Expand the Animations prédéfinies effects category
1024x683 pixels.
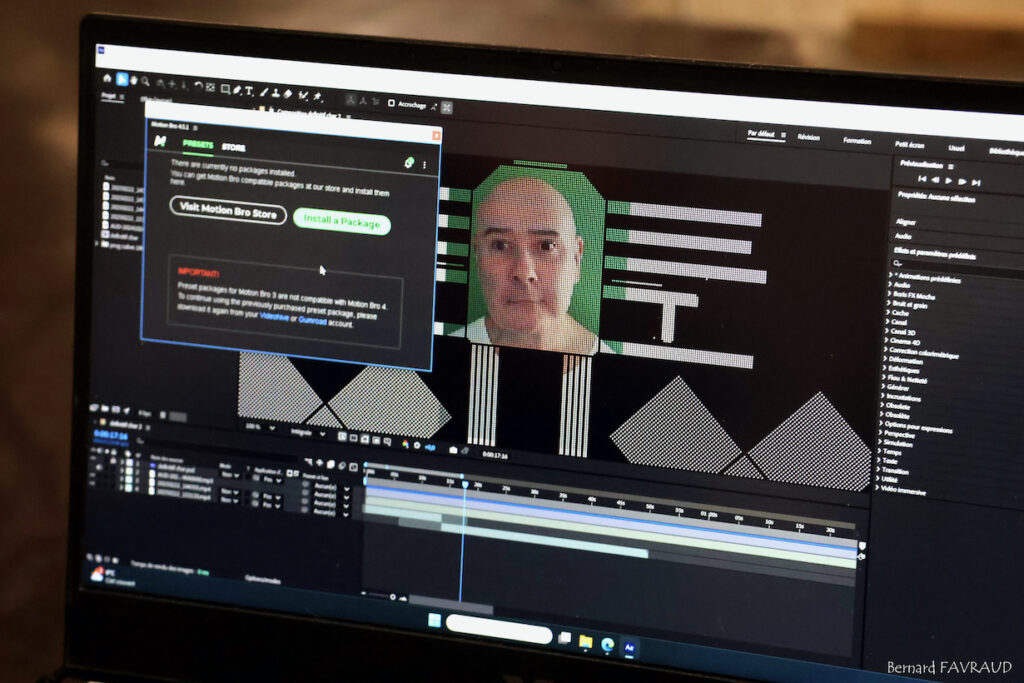tap(890, 276)
